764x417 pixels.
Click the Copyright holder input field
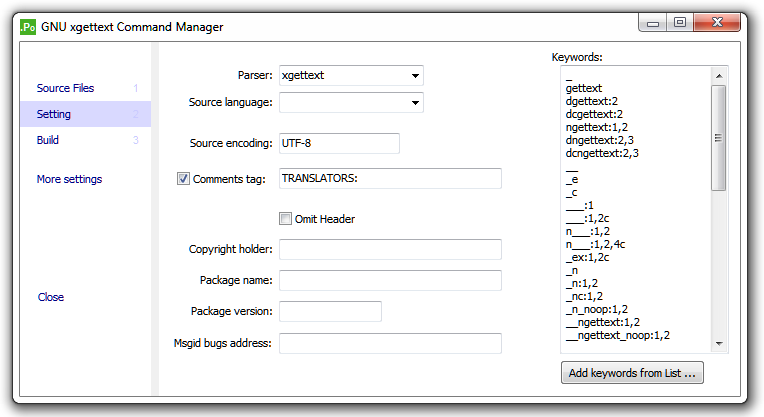pos(390,249)
